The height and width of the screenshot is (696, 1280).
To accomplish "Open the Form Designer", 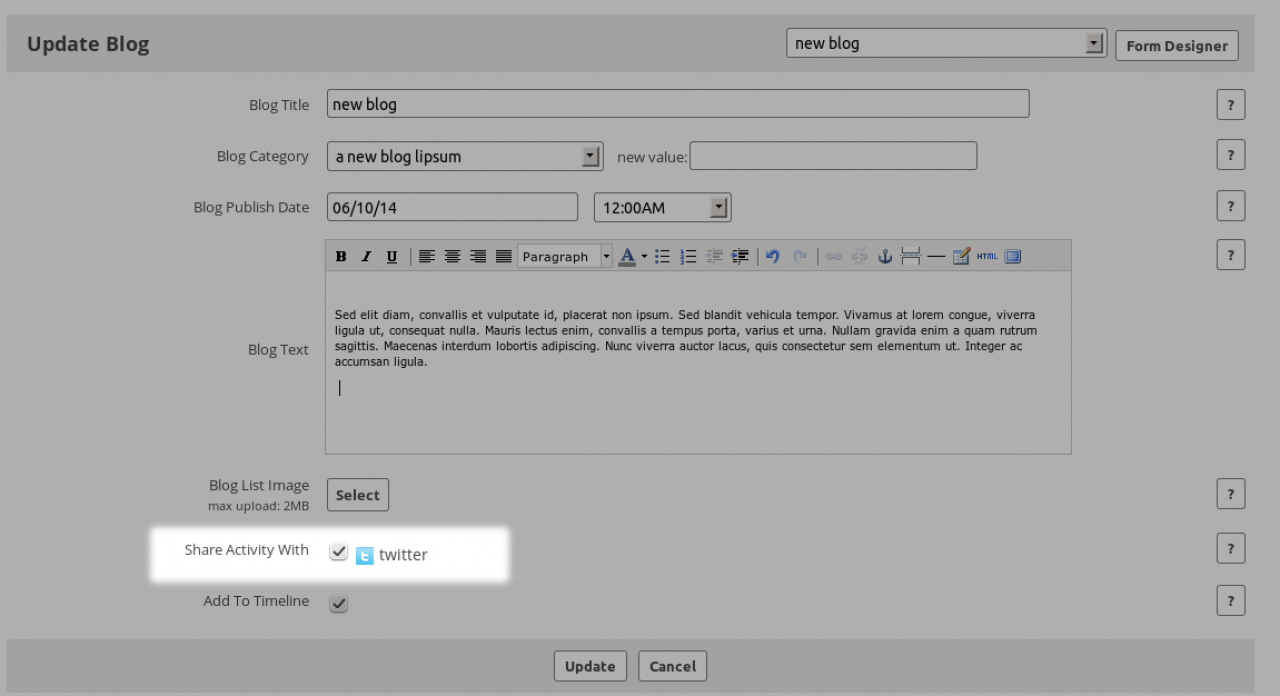I will (x=1176, y=46).
